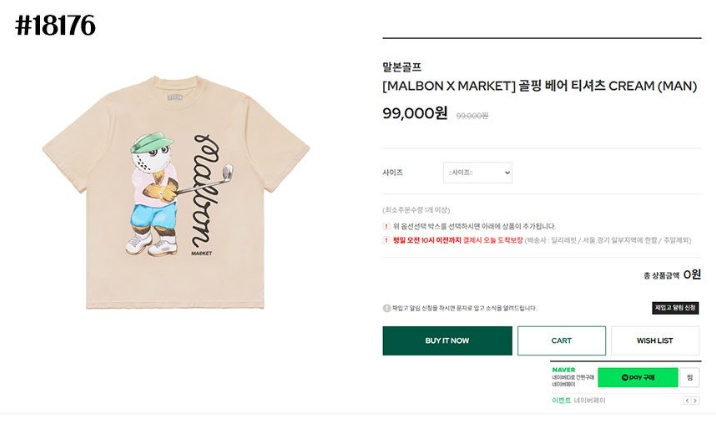Click the green BUY IT NOW button

pyautogui.click(x=447, y=341)
